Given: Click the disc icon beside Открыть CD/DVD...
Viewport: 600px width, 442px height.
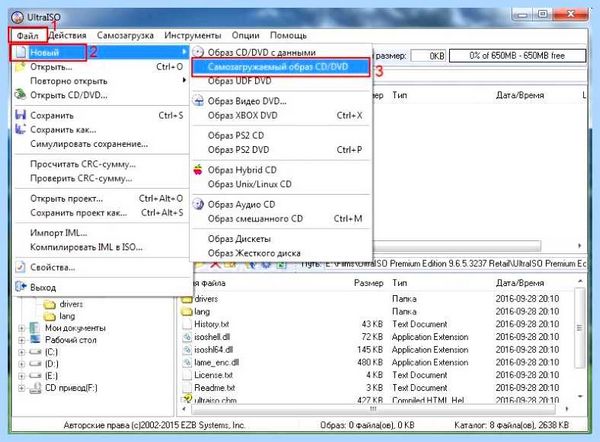Looking at the screenshot, I should pyautogui.click(x=21, y=94).
